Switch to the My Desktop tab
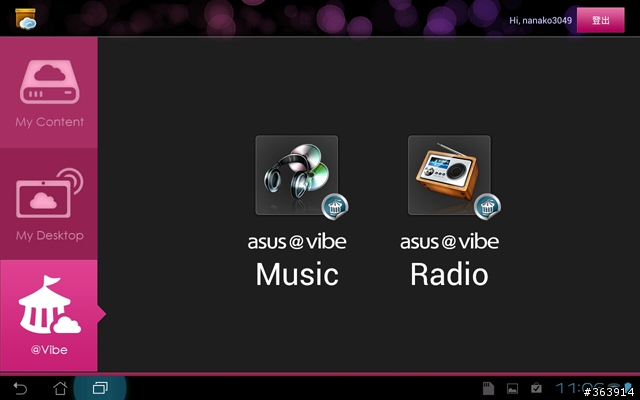This screenshot has height=400, width=640. [49, 204]
